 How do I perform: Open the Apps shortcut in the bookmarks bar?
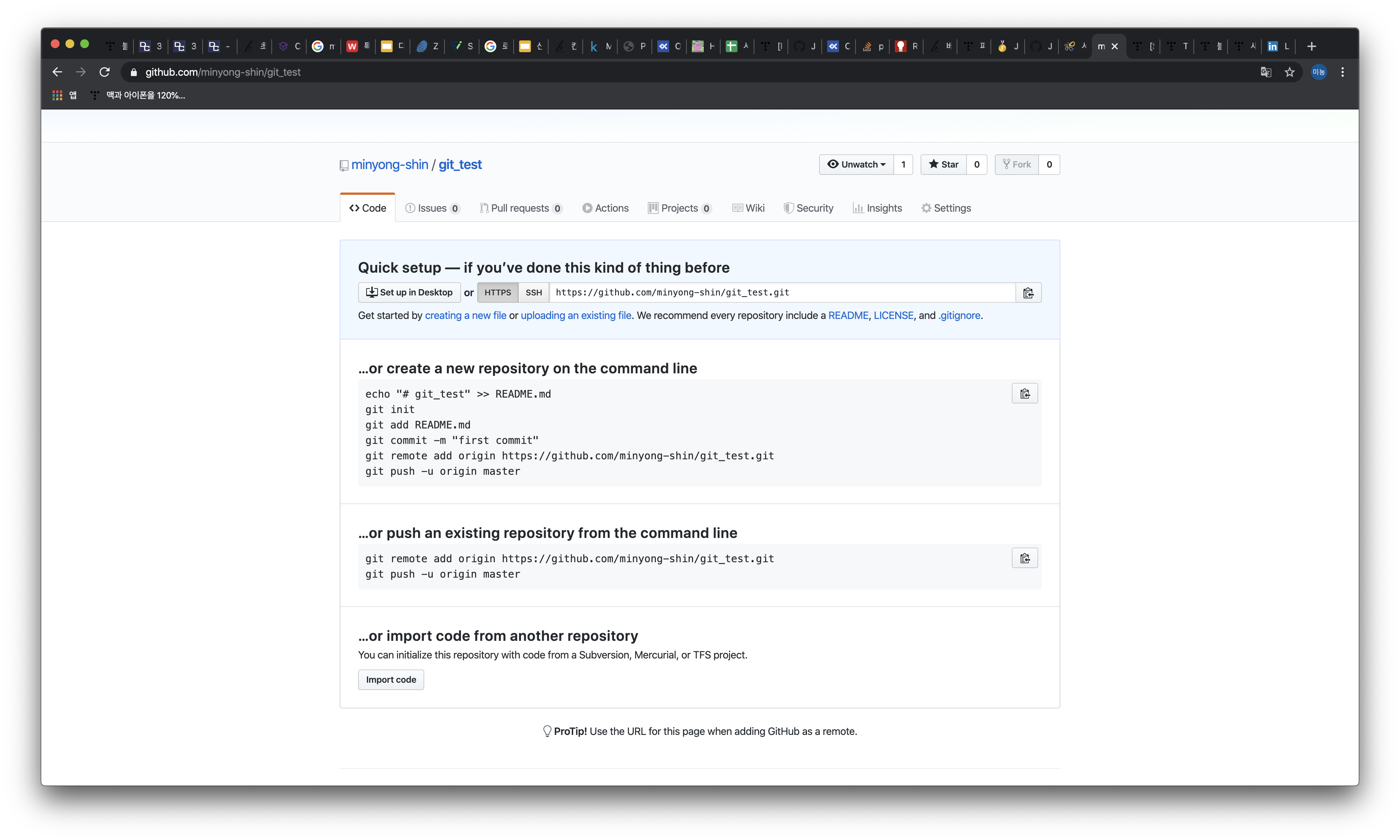point(65,96)
